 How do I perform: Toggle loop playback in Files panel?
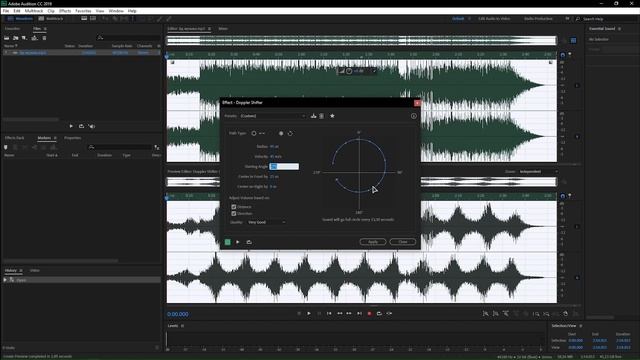coord(81,126)
